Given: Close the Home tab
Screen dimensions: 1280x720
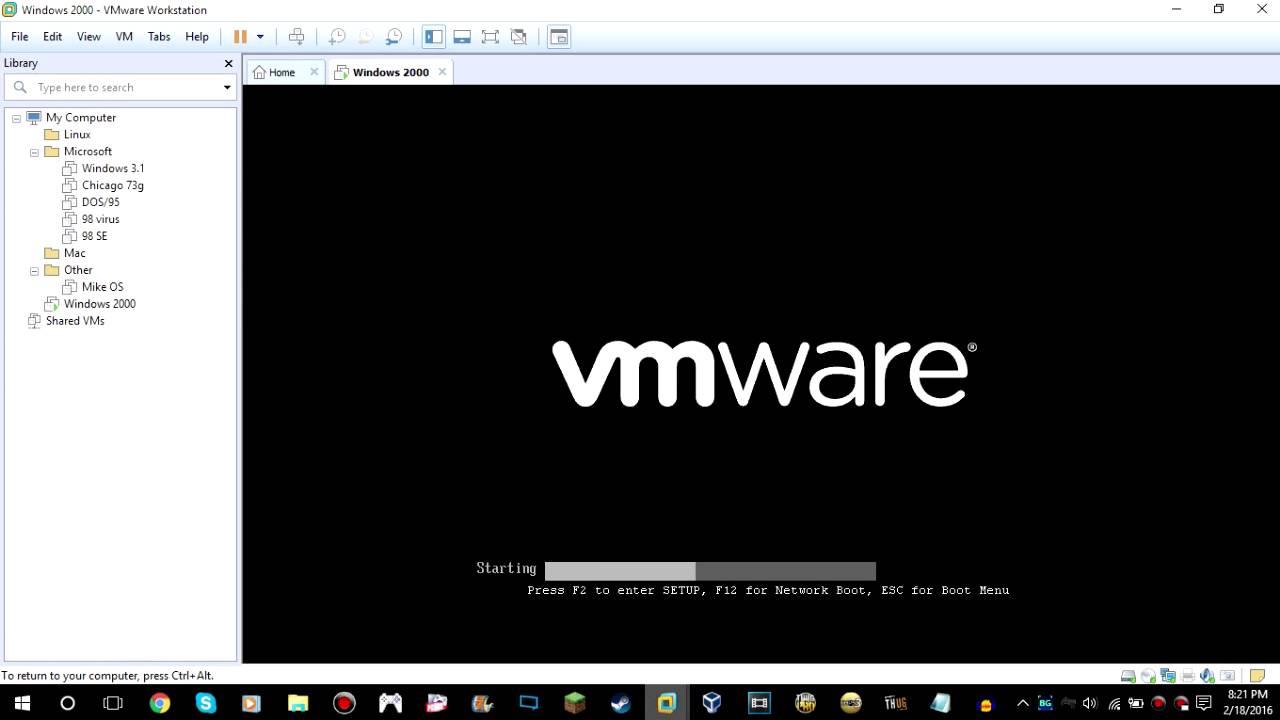Looking at the screenshot, I should coord(314,72).
